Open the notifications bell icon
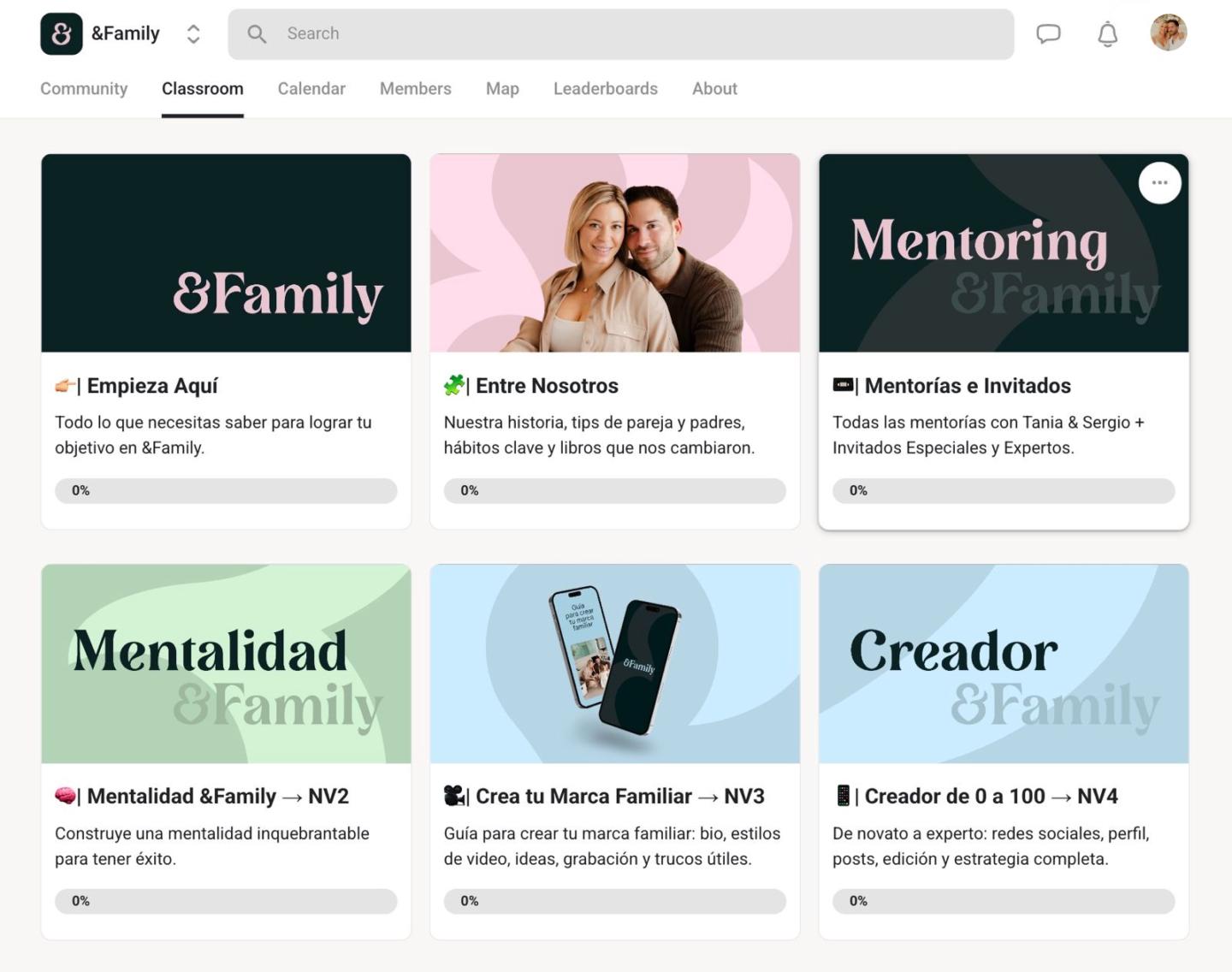Screen dimensions: 1232x972 (1108, 34)
